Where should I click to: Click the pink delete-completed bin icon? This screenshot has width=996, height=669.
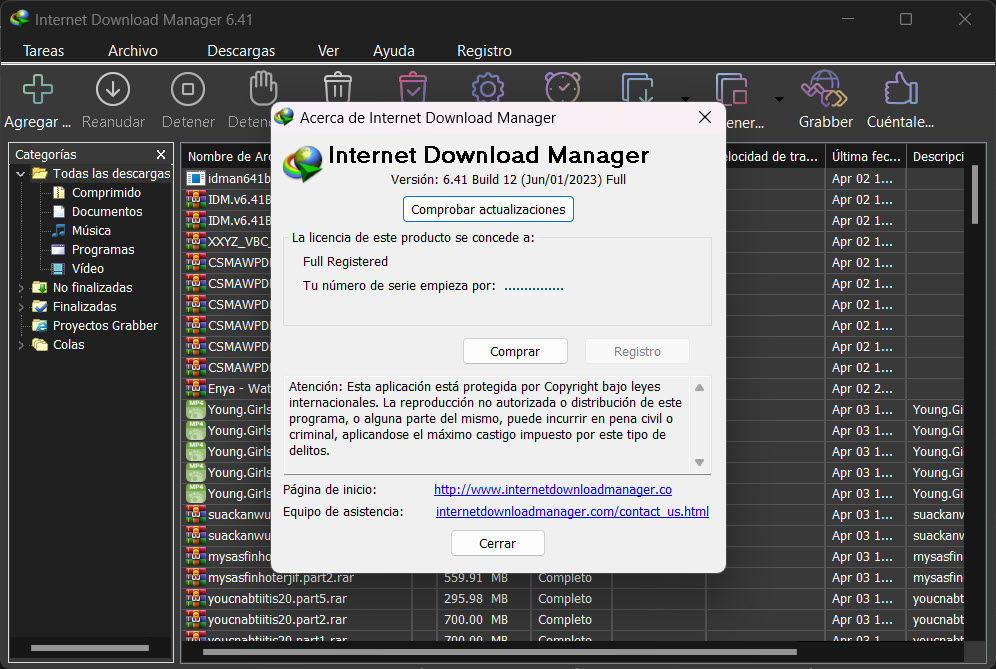click(x=412, y=88)
